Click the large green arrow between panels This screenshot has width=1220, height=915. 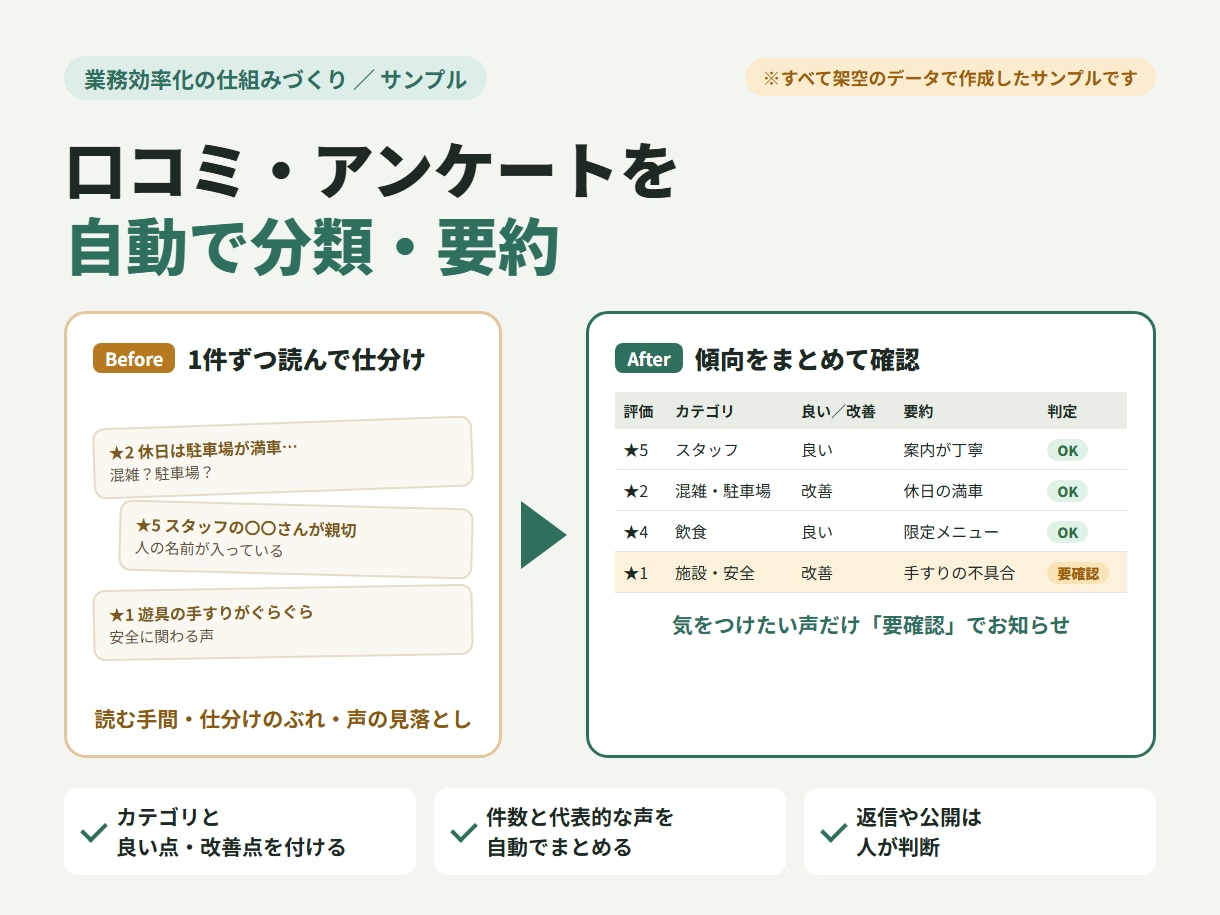pyautogui.click(x=544, y=535)
